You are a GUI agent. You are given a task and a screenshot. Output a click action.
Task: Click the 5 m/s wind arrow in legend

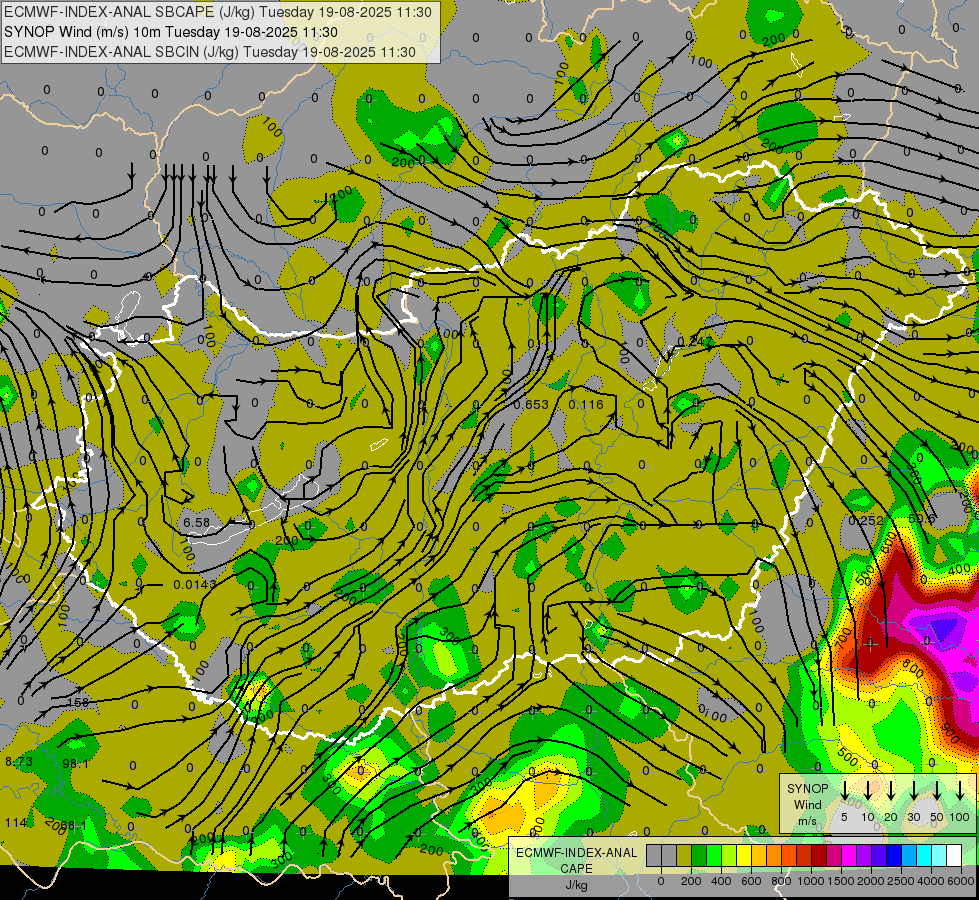coord(844,790)
